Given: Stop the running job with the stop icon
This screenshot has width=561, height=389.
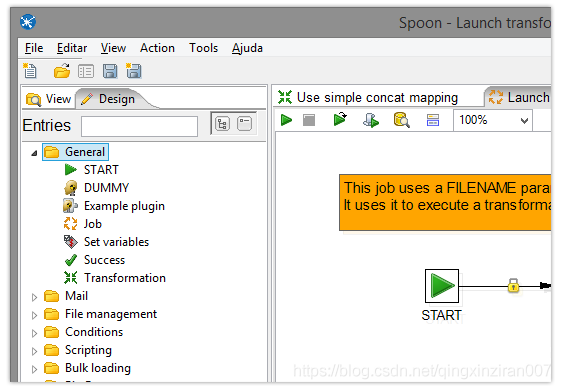Looking at the screenshot, I should click(x=309, y=120).
